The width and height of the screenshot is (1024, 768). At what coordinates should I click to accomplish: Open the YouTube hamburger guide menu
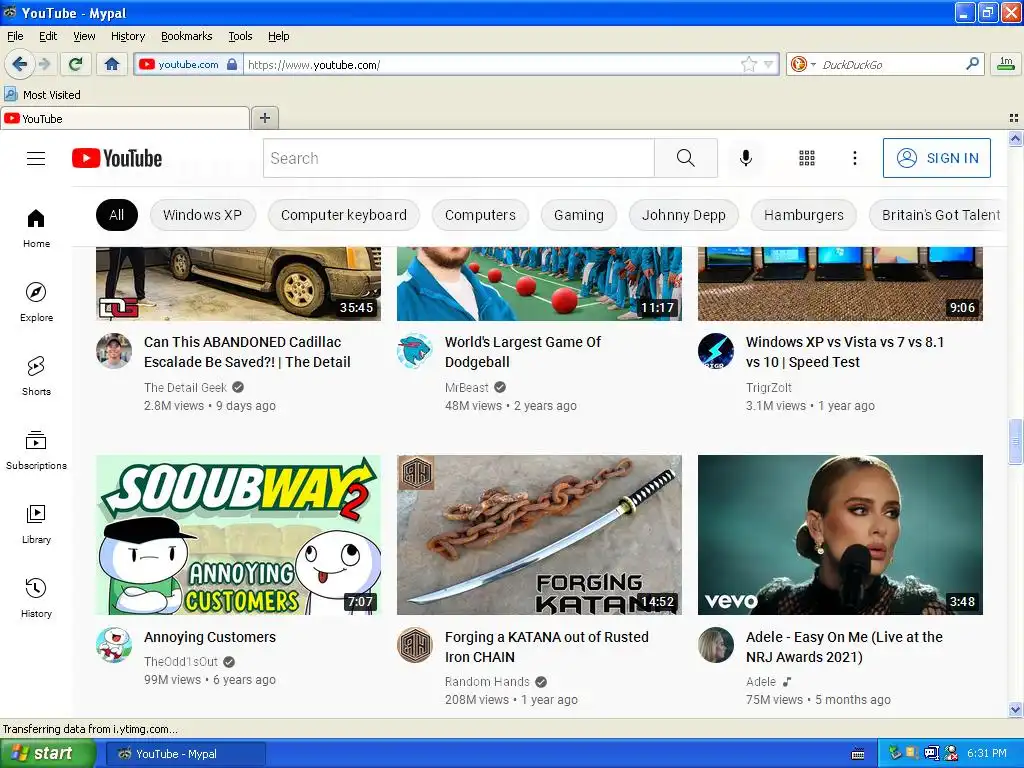(36, 158)
